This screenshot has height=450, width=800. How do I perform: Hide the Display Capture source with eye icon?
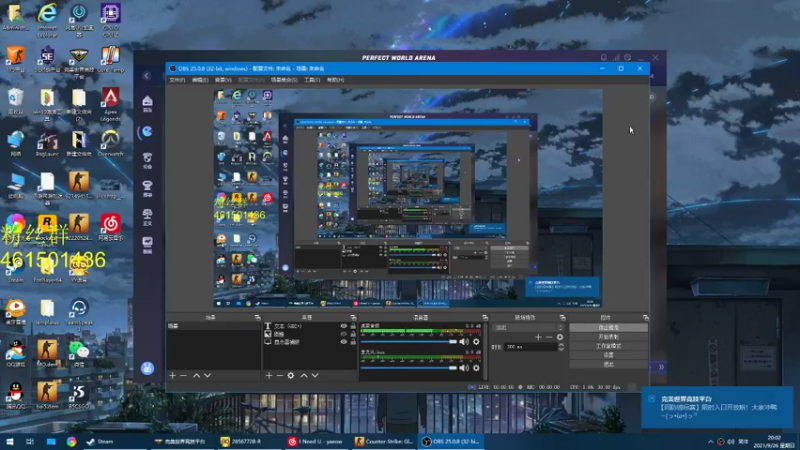[343, 342]
